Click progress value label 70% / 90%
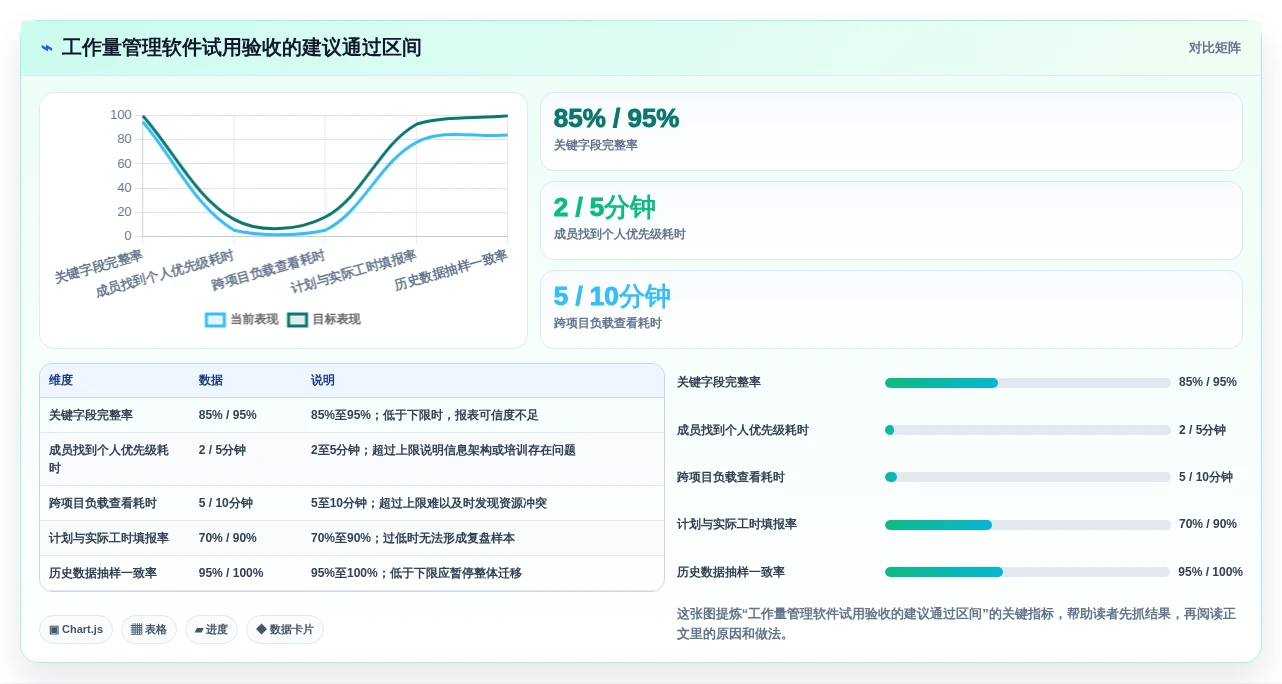Image resolution: width=1282 pixels, height=684 pixels. point(1208,524)
